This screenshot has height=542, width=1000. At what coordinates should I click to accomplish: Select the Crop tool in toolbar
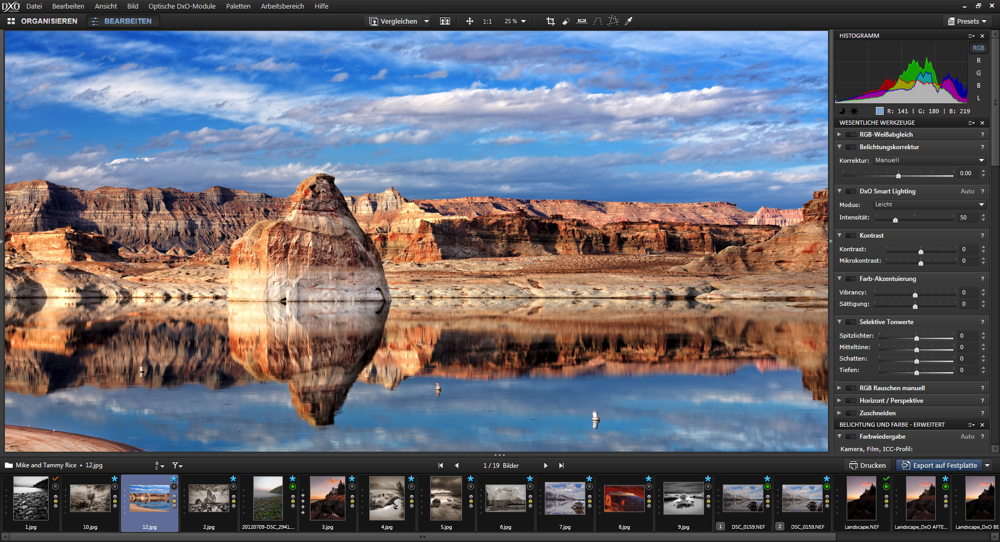(550, 21)
